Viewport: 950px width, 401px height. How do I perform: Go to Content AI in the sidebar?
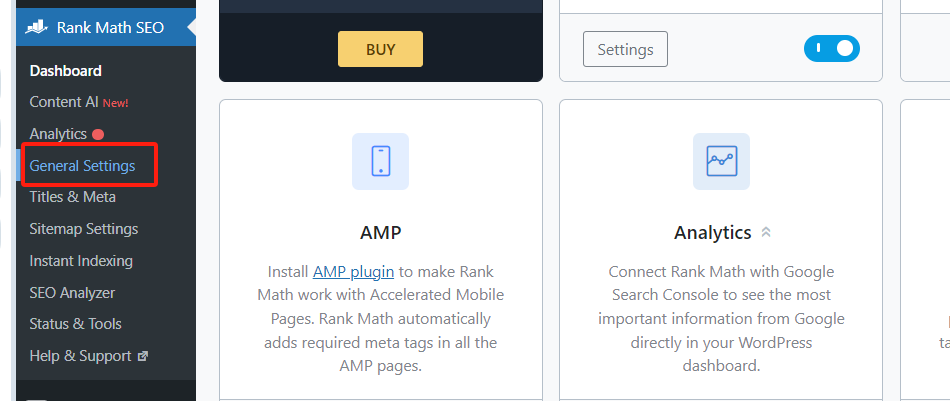click(63, 102)
